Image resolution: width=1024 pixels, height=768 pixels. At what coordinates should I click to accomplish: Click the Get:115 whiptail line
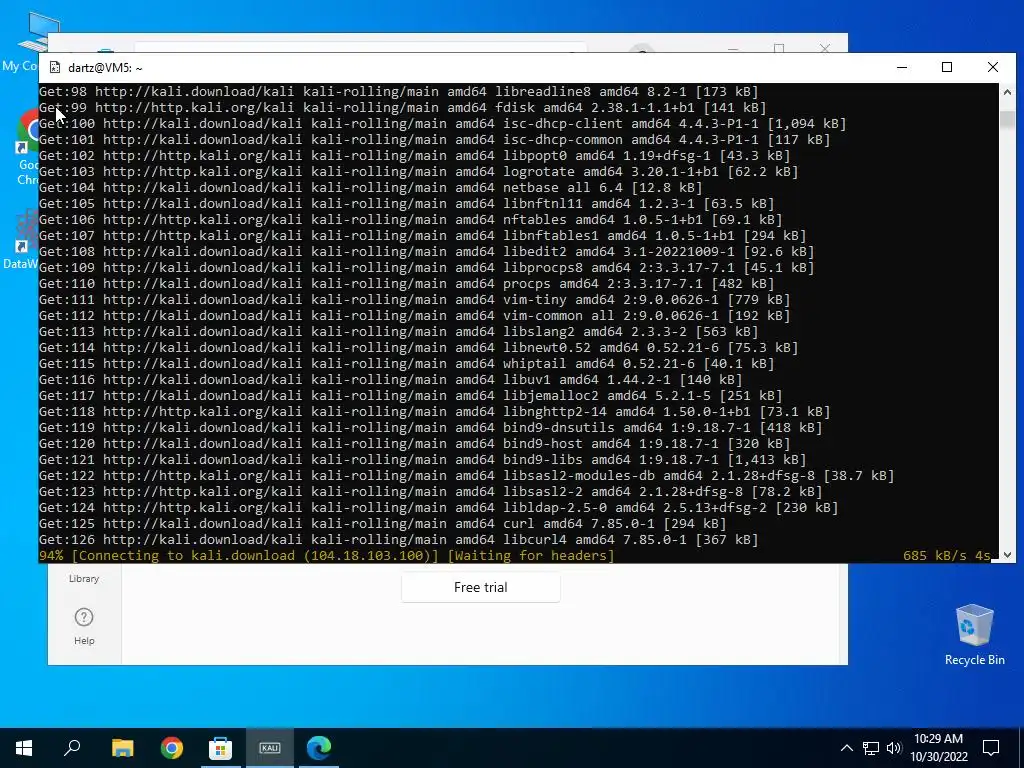[x=406, y=364]
